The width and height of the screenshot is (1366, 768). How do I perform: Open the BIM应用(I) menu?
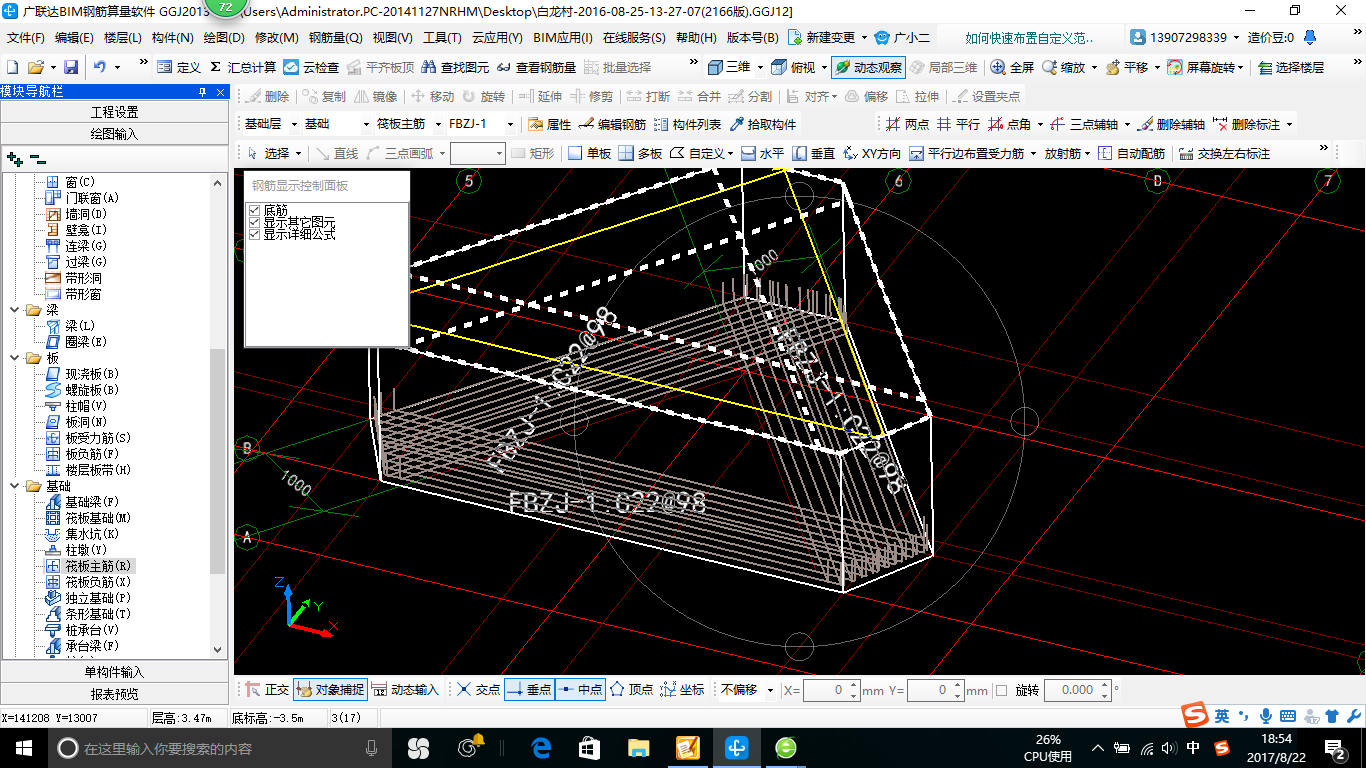(x=562, y=38)
